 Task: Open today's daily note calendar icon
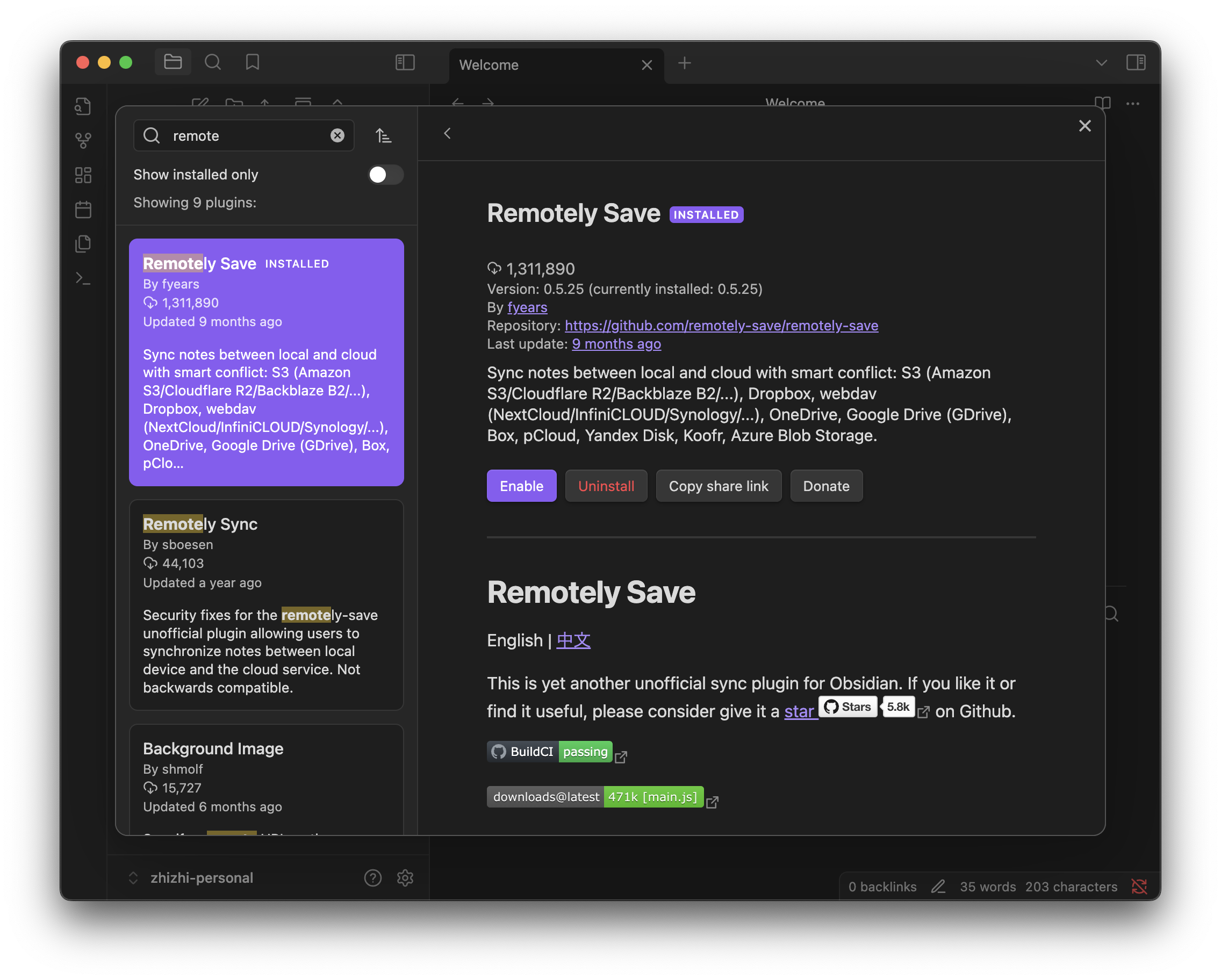point(83,210)
